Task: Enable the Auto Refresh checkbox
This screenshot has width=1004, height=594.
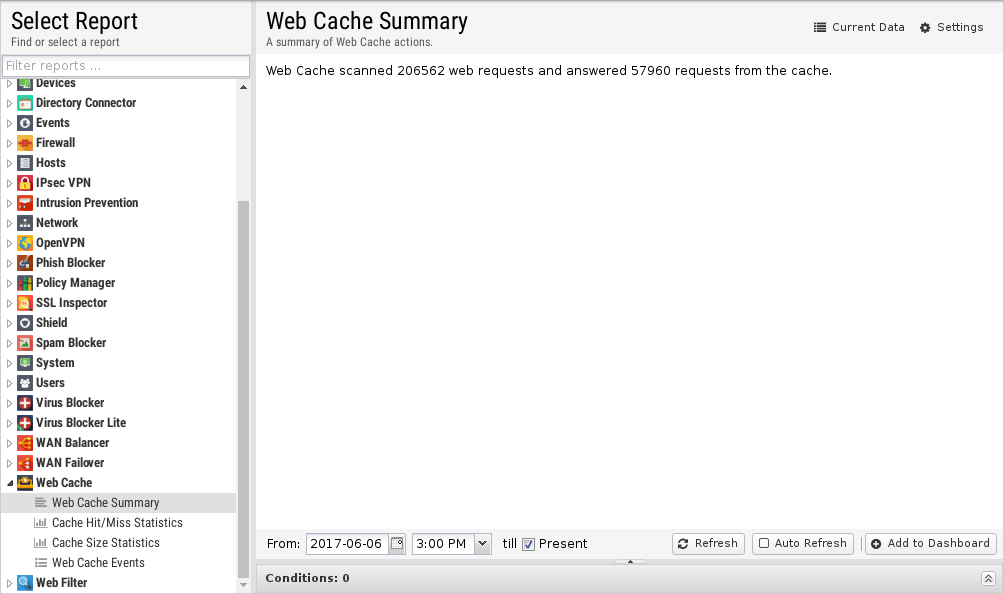Action: pyautogui.click(x=764, y=543)
